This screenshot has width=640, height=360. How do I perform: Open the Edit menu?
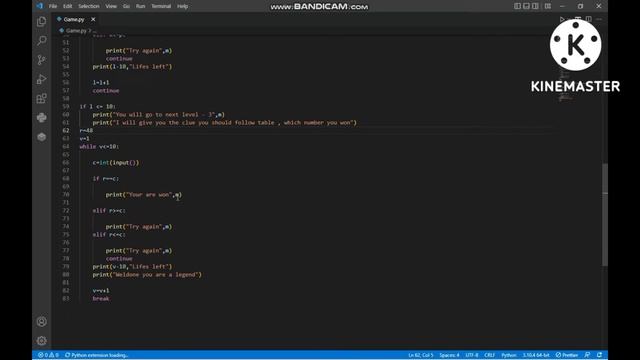click(x=67, y=6)
